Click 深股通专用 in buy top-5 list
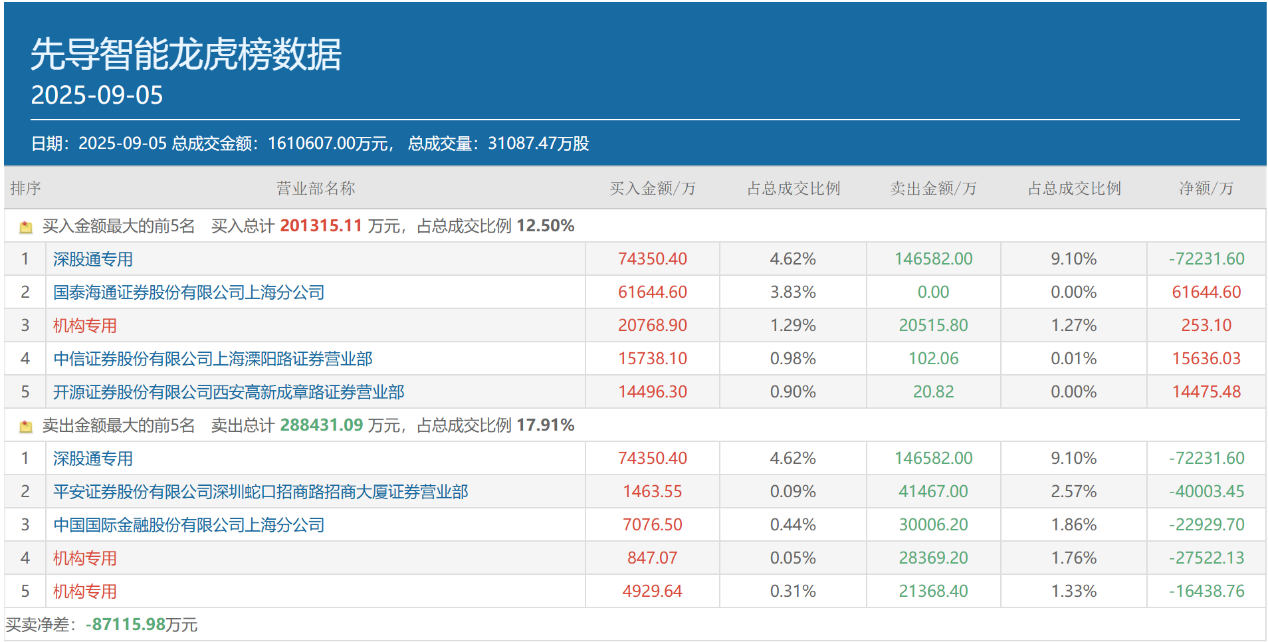1268x642 pixels. point(93,259)
